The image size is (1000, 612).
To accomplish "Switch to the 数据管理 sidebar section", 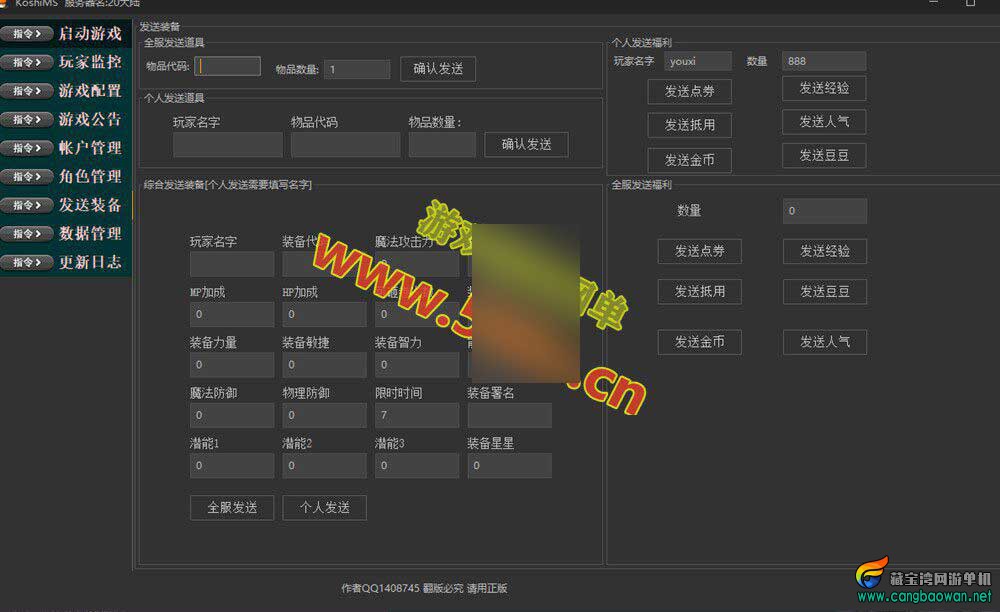I will click(89, 234).
